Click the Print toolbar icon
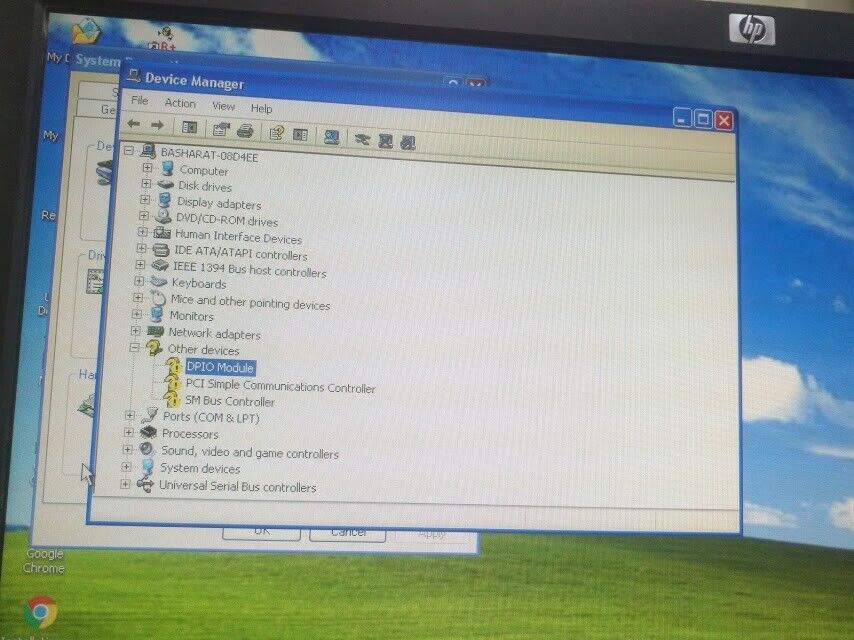This screenshot has width=854, height=640. 245,131
